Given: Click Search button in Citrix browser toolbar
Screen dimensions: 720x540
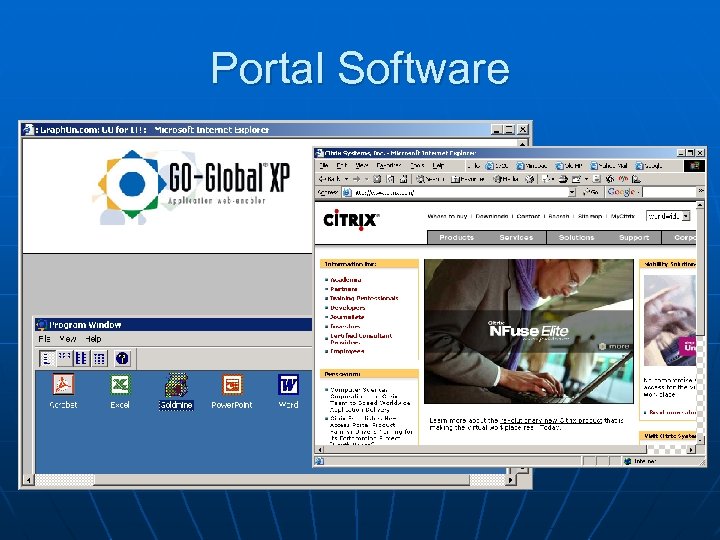Looking at the screenshot, I should (x=430, y=179).
